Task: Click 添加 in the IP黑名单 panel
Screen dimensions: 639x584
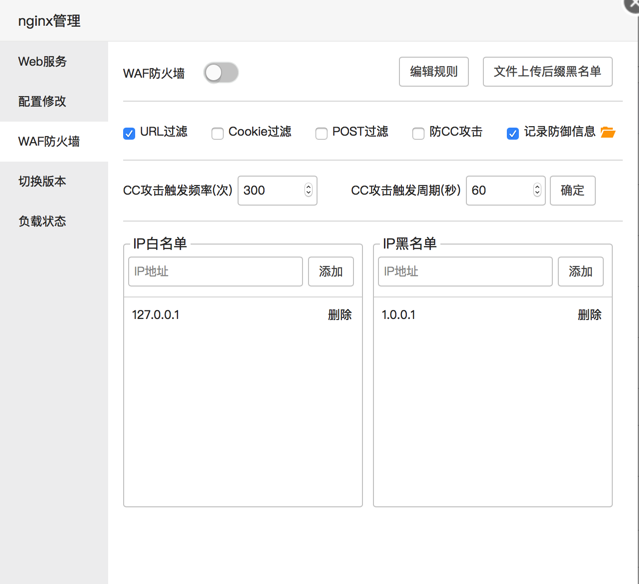Action: (x=580, y=271)
